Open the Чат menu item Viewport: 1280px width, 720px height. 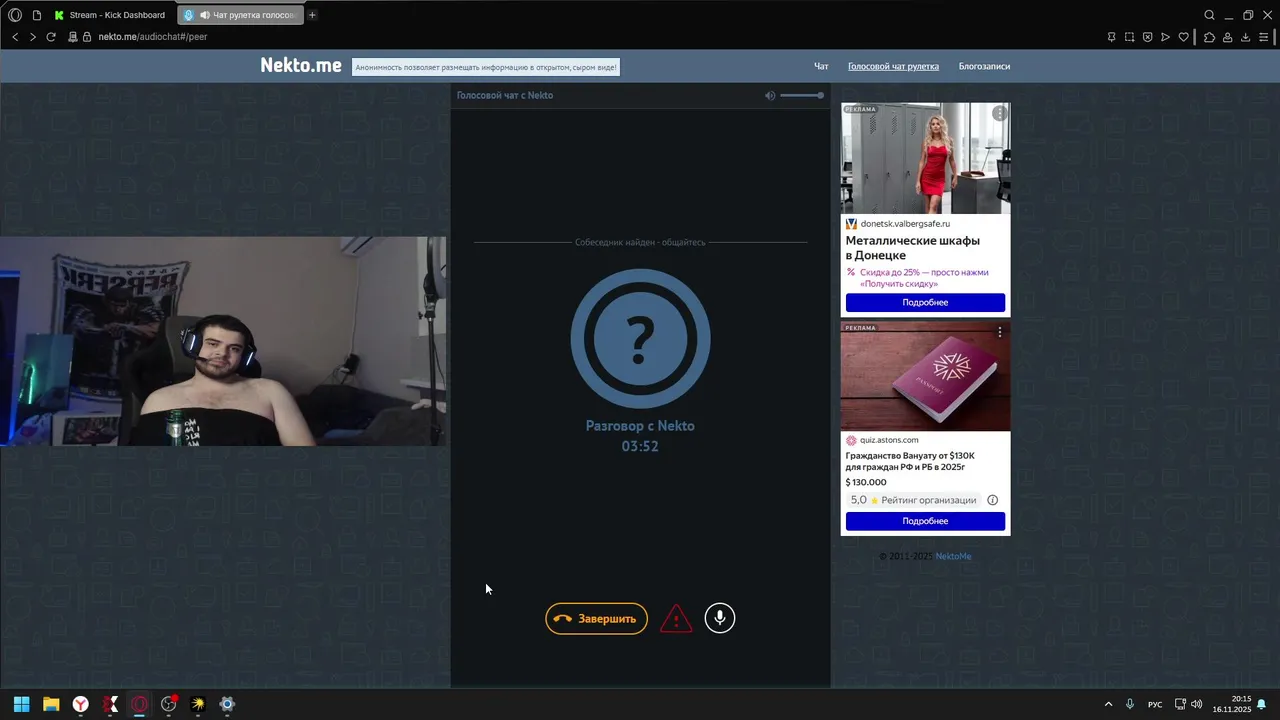click(821, 66)
